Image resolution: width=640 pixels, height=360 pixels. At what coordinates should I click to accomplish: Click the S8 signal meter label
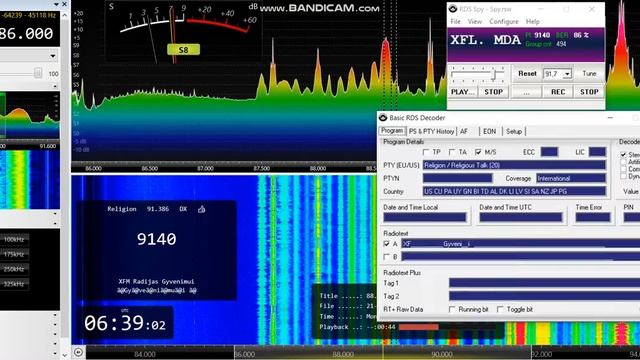click(x=183, y=50)
